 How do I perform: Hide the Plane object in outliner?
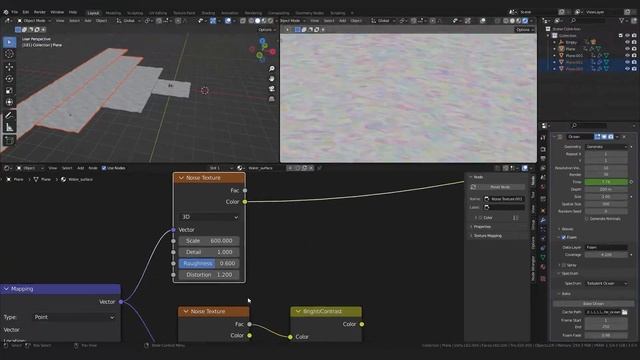coord(627,49)
